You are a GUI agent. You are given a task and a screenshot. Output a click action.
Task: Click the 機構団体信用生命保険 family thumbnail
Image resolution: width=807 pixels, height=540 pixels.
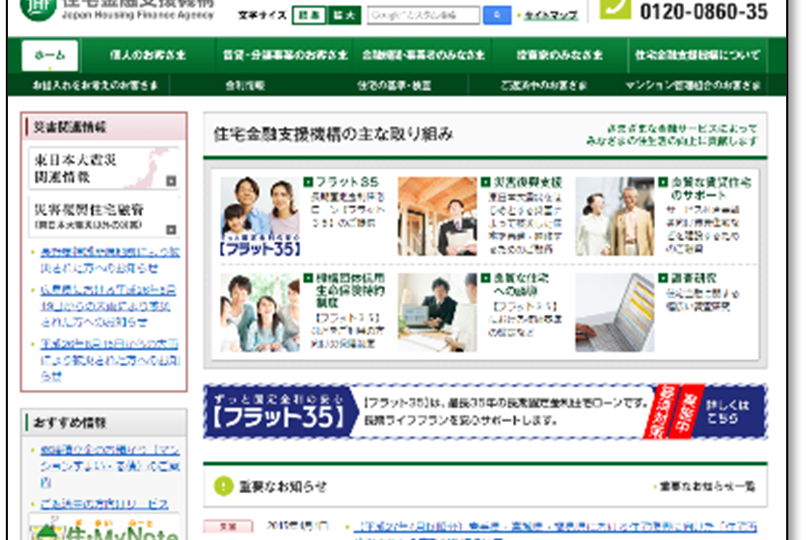coord(260,312)
